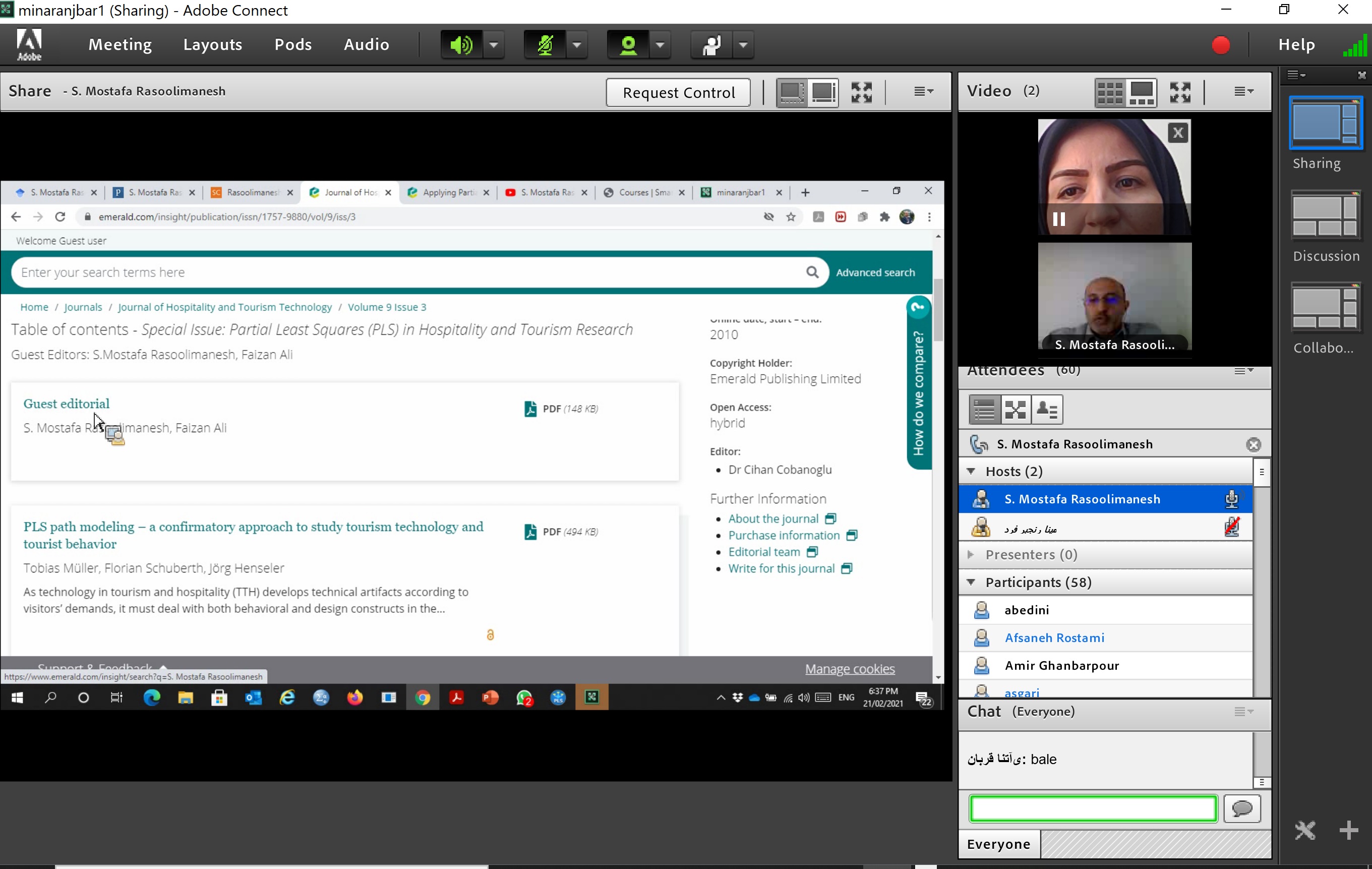Dismiss the S. Mostafa Rasoolimanesh speaker notification
This screenshot has width=1372, height=869.
1253,445
